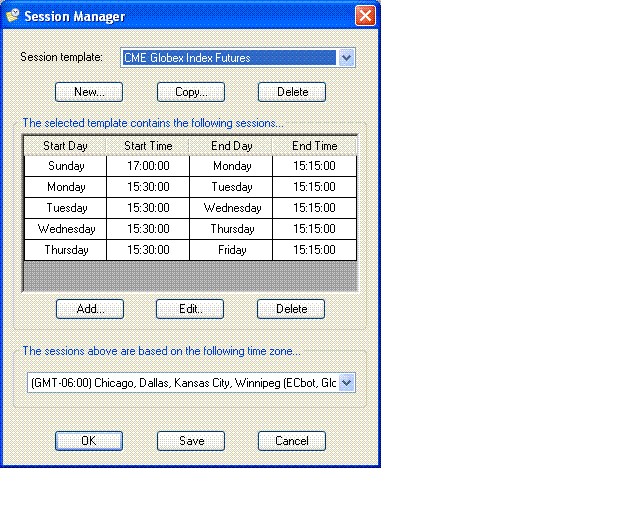Select the End Time cell in Thursday row
Screen dimensions: 640x512
click(314, 250)
